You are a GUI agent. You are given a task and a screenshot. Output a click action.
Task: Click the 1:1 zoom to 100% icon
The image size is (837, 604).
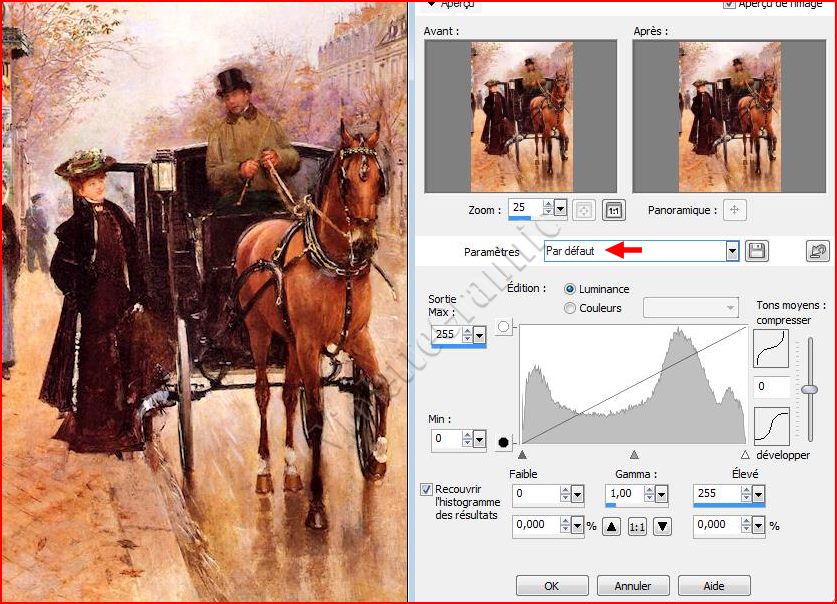click(x=613, y=211)
